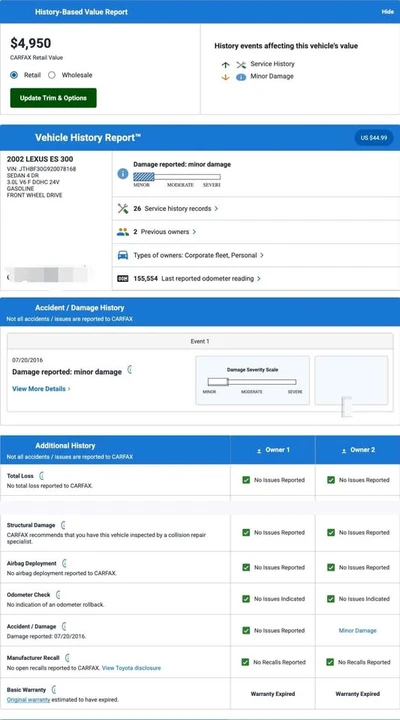This screenshot has width=400, height=720.
Task: Click the info icon beside Manufacturer Recall
Action: pos(68,658)
